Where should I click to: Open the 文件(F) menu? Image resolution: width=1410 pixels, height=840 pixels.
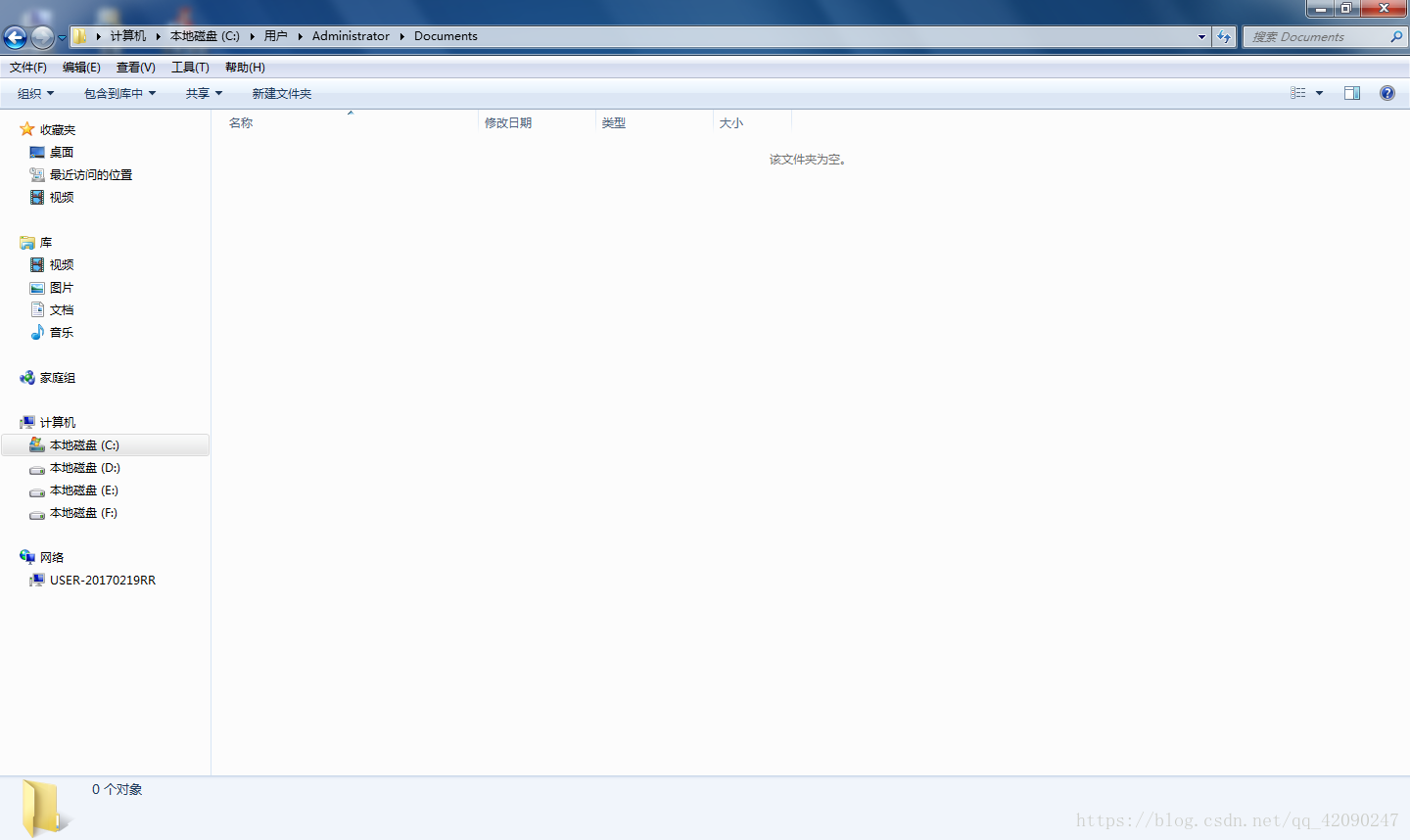coord(28,68)
